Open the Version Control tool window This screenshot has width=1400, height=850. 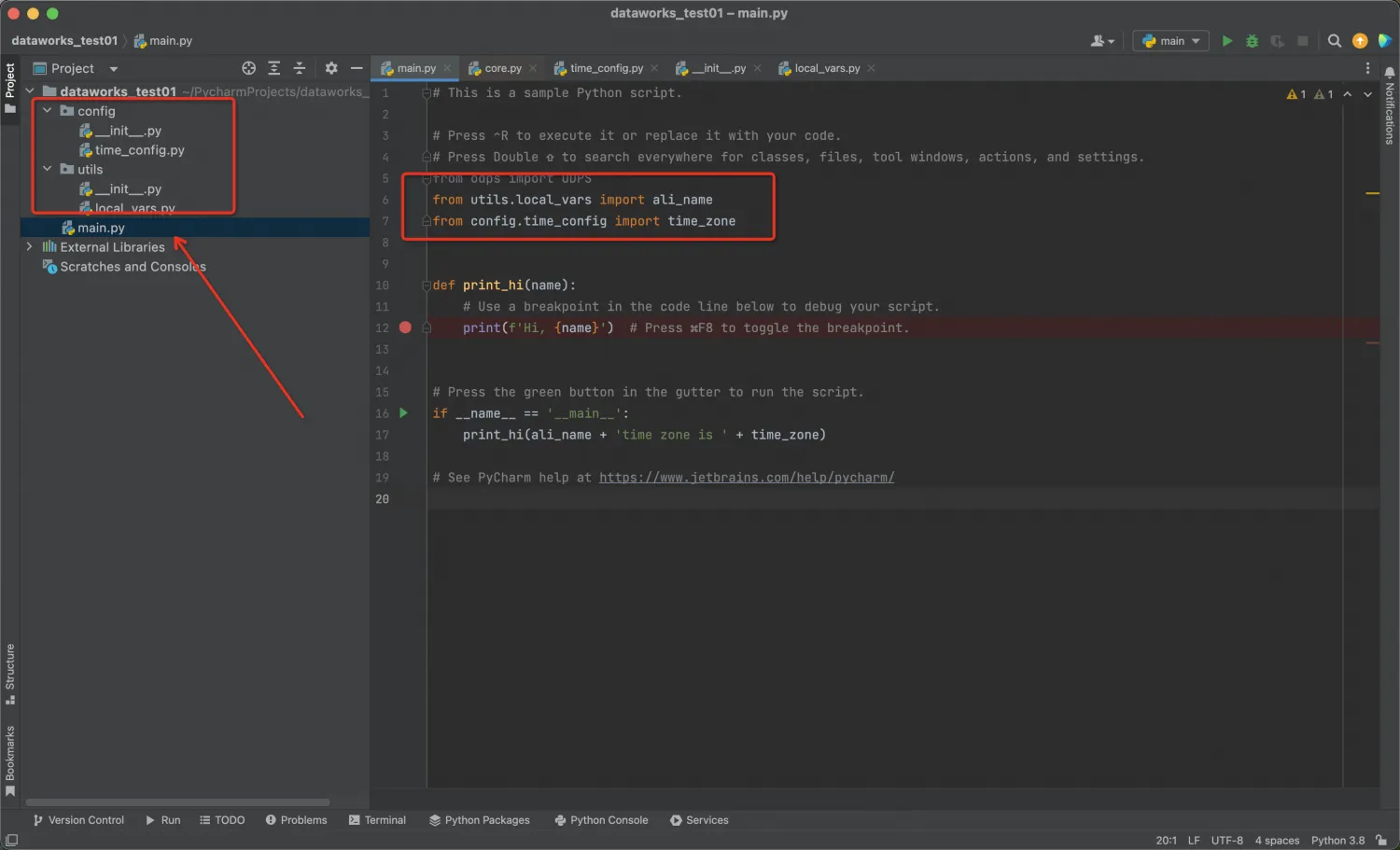pyautogui.click(x=79, y=820)
